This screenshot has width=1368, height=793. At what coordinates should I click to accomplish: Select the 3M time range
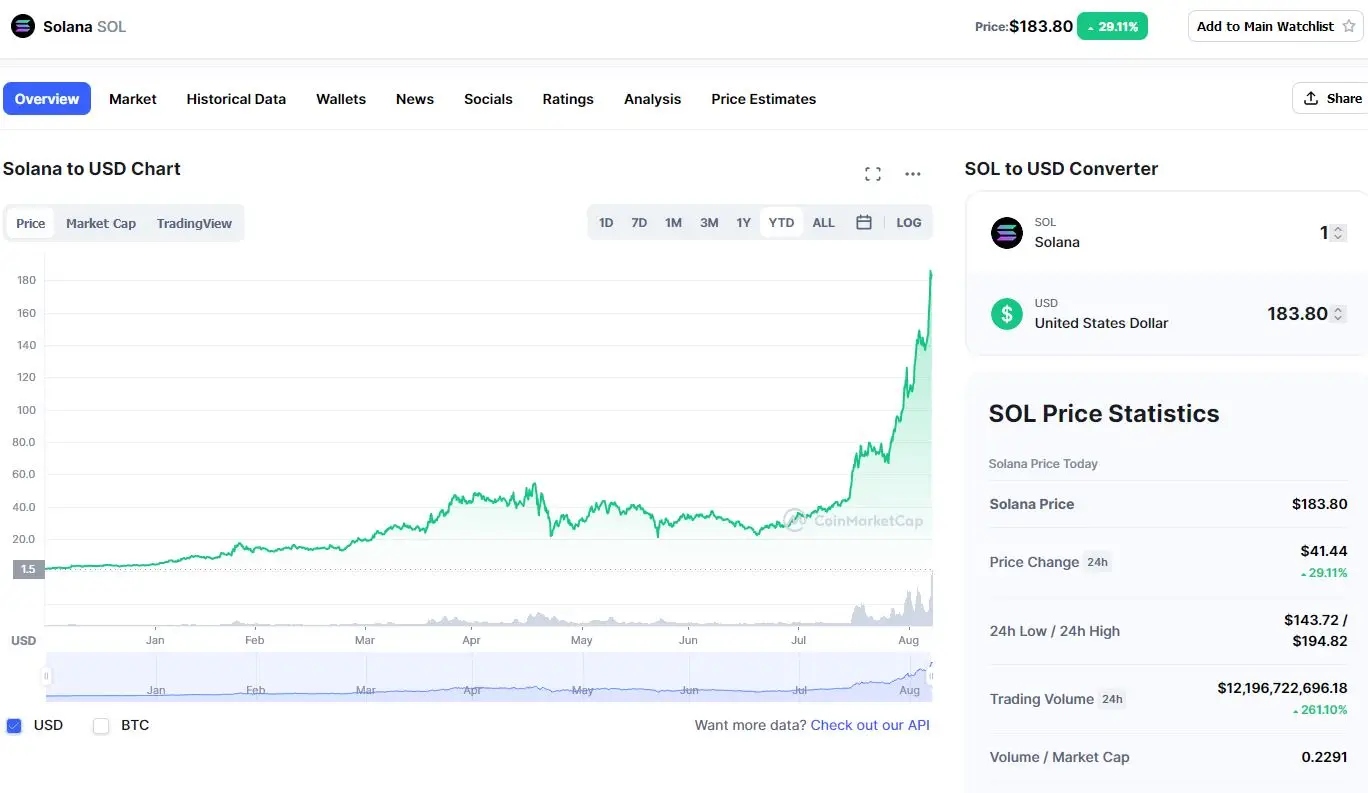709,222
